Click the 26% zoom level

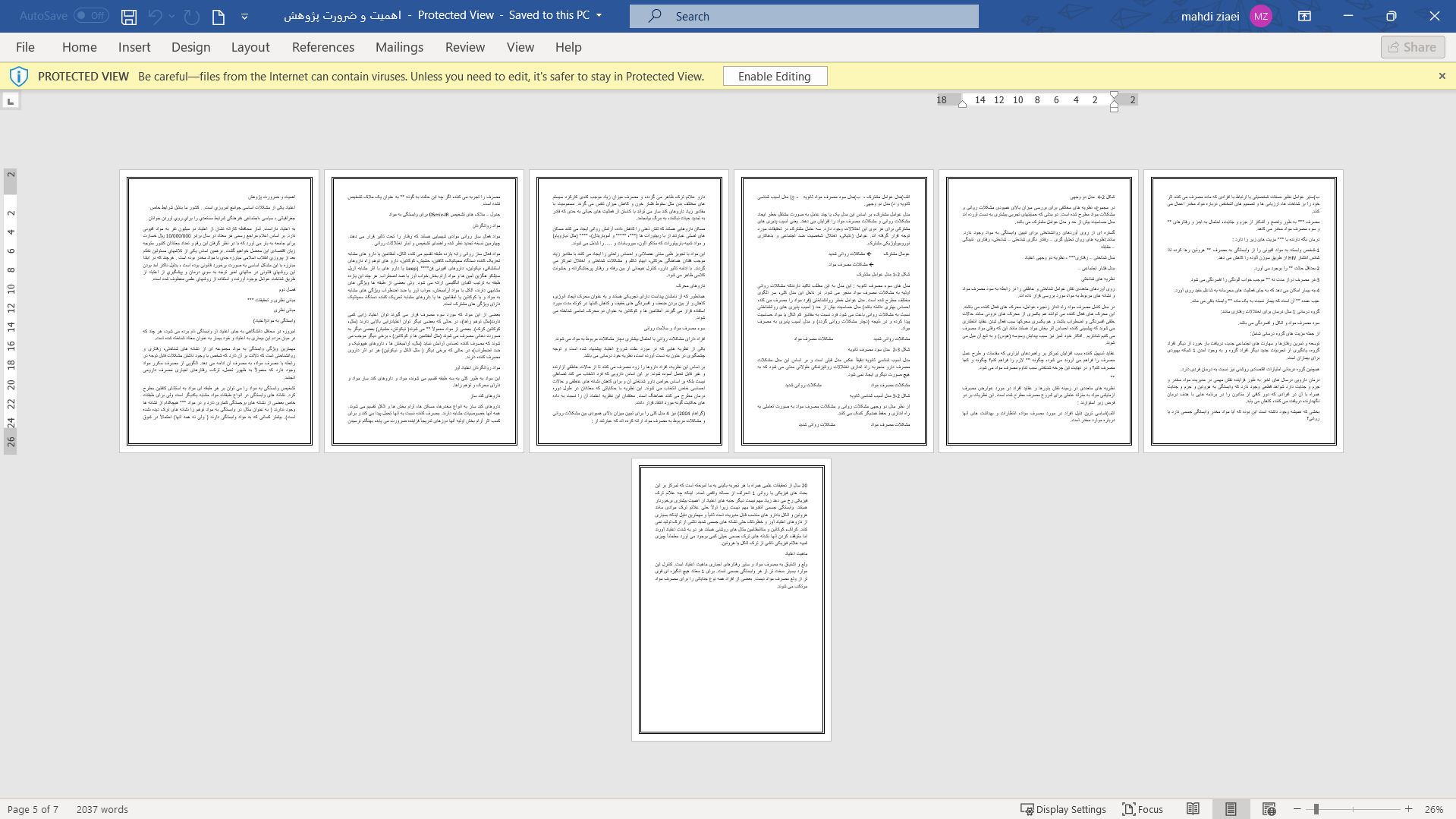1434,809
